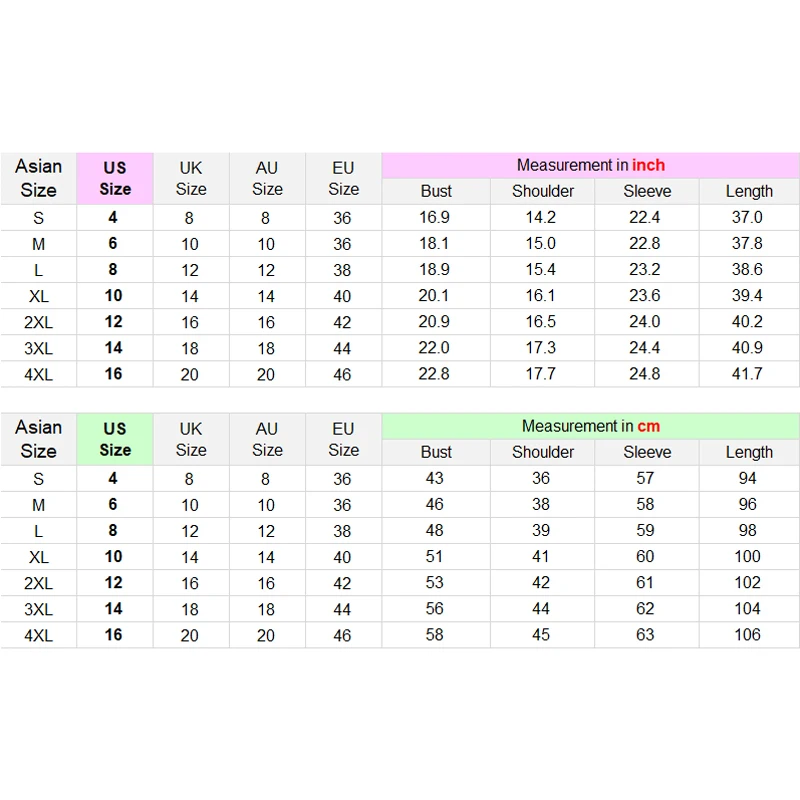Click the 4XL row in the inch table
Screen dimensions: 800x800
coord(39,374)
